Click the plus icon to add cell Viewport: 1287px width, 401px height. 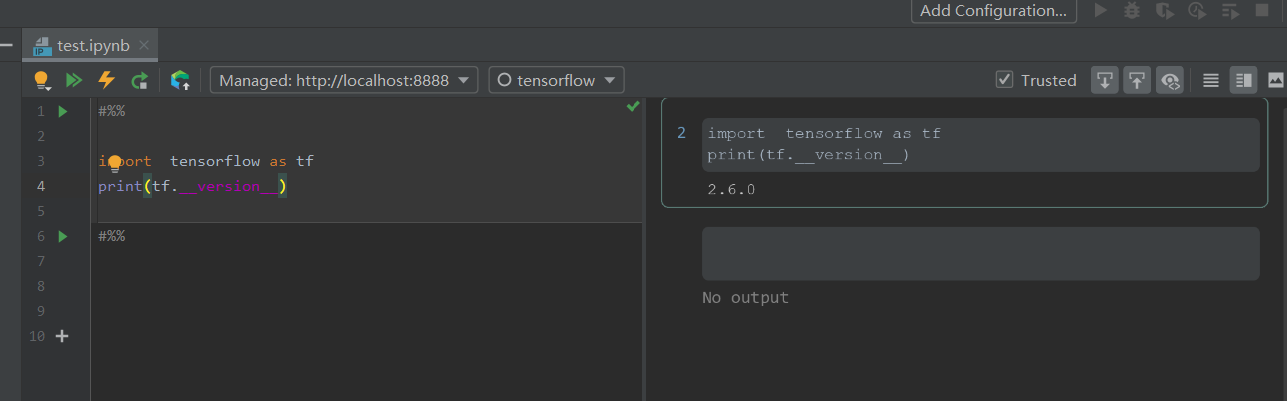pyautogui.click(x=62, y=336)
